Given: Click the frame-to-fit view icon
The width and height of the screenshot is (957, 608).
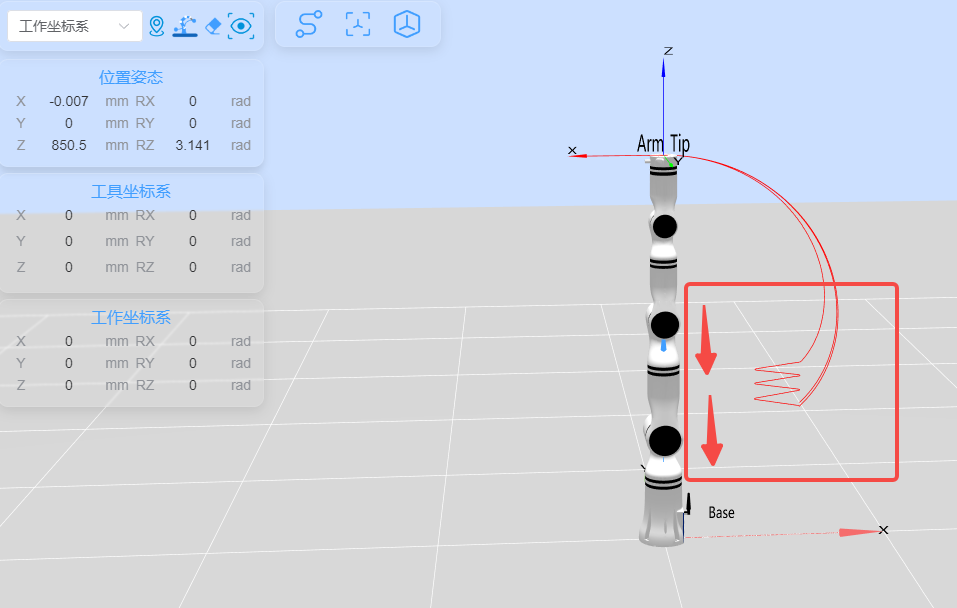Looking at the screenshot, I should pos(357,25).
